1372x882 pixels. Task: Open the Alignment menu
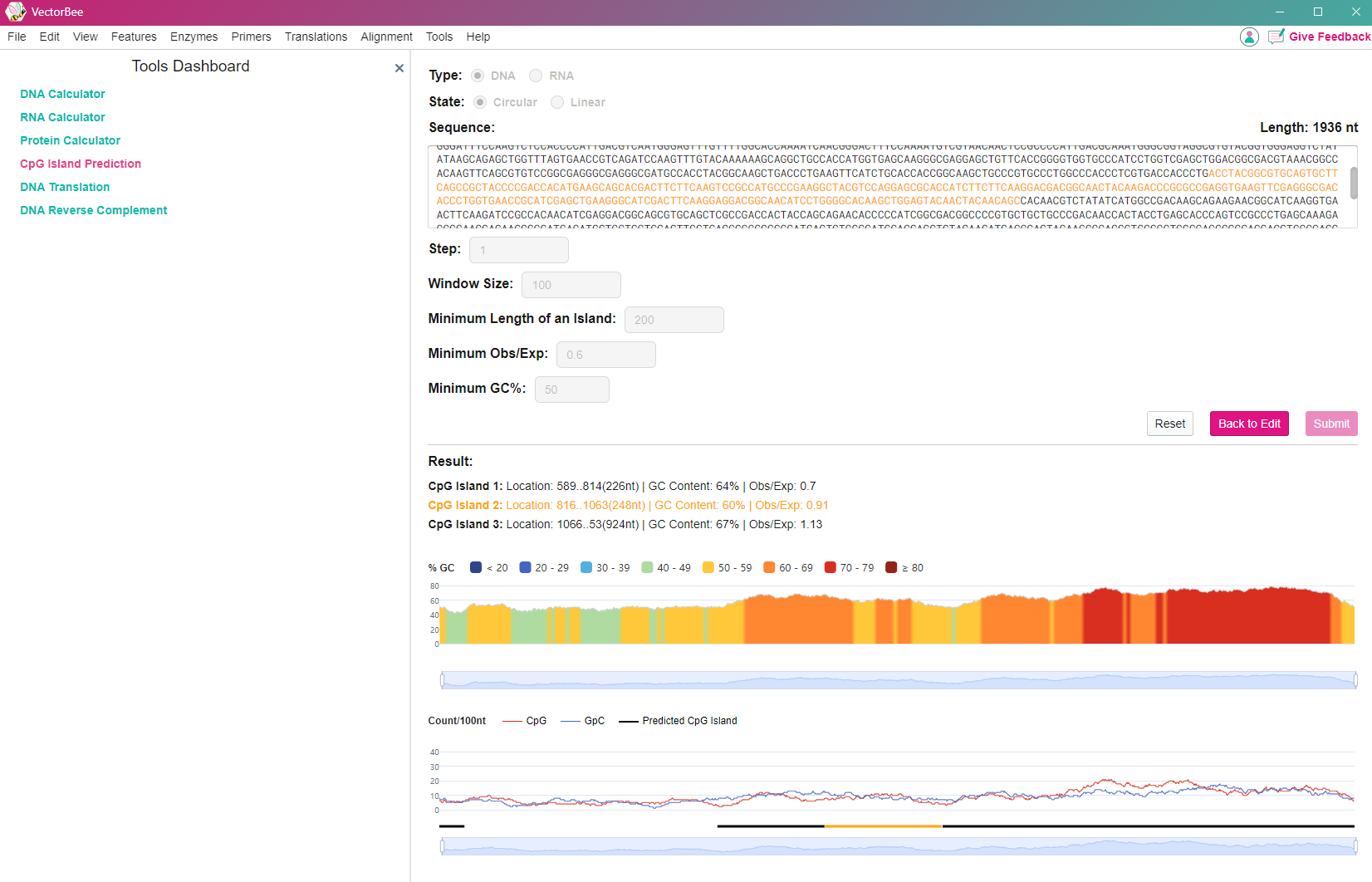[x=386, y=37]
